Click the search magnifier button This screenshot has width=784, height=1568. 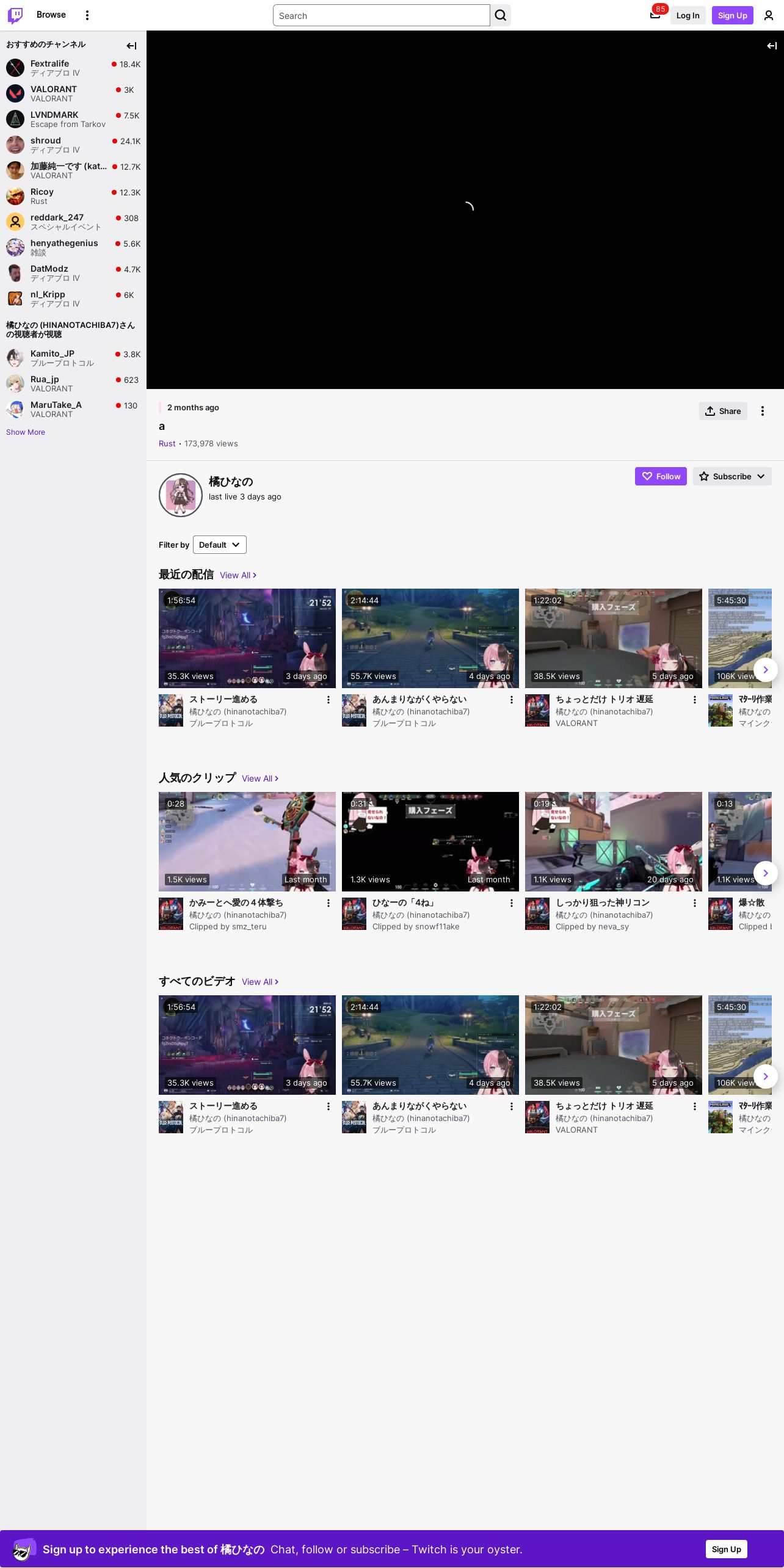[501, 15]
